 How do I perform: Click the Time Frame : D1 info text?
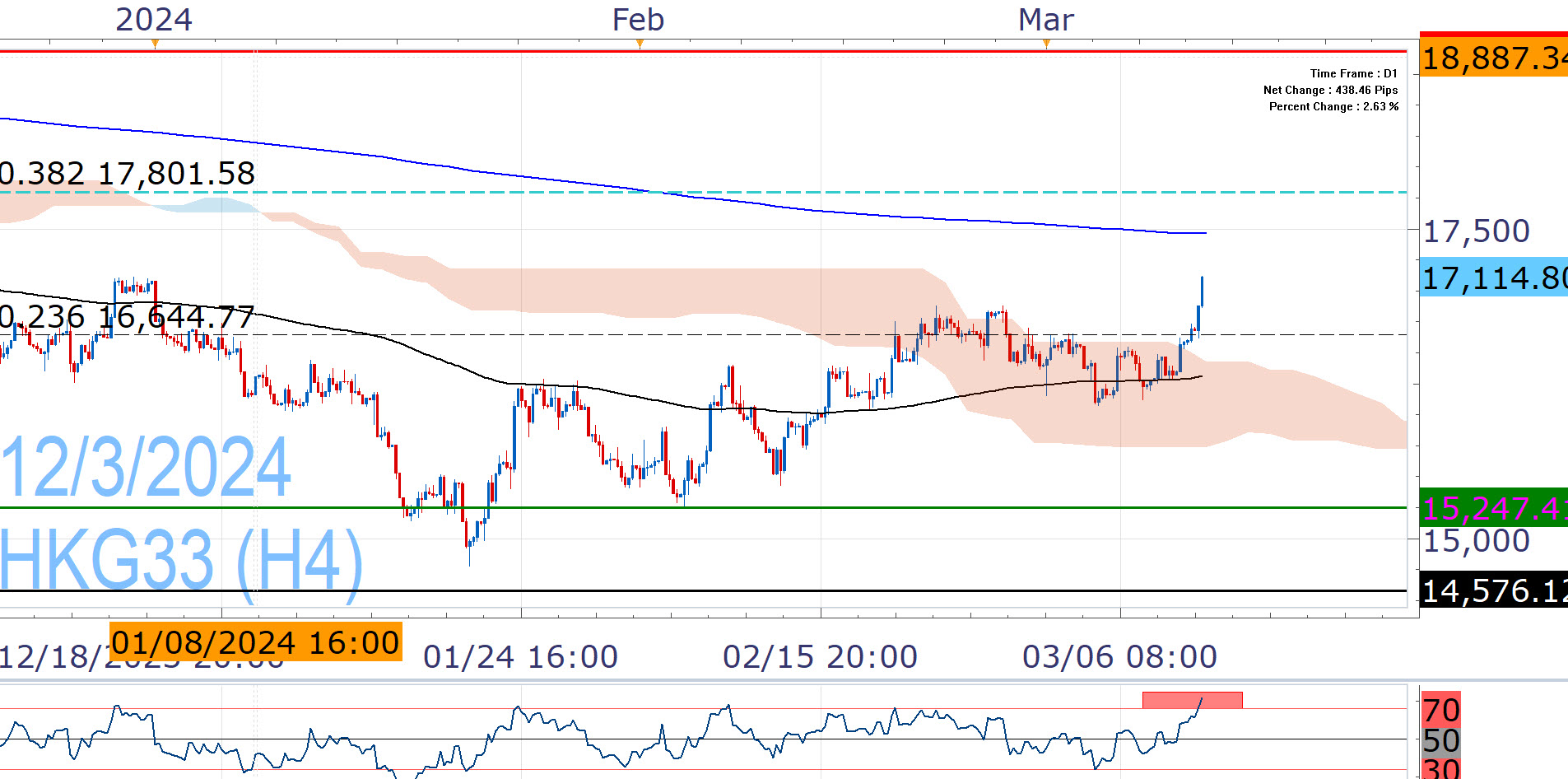(1353, 74)
